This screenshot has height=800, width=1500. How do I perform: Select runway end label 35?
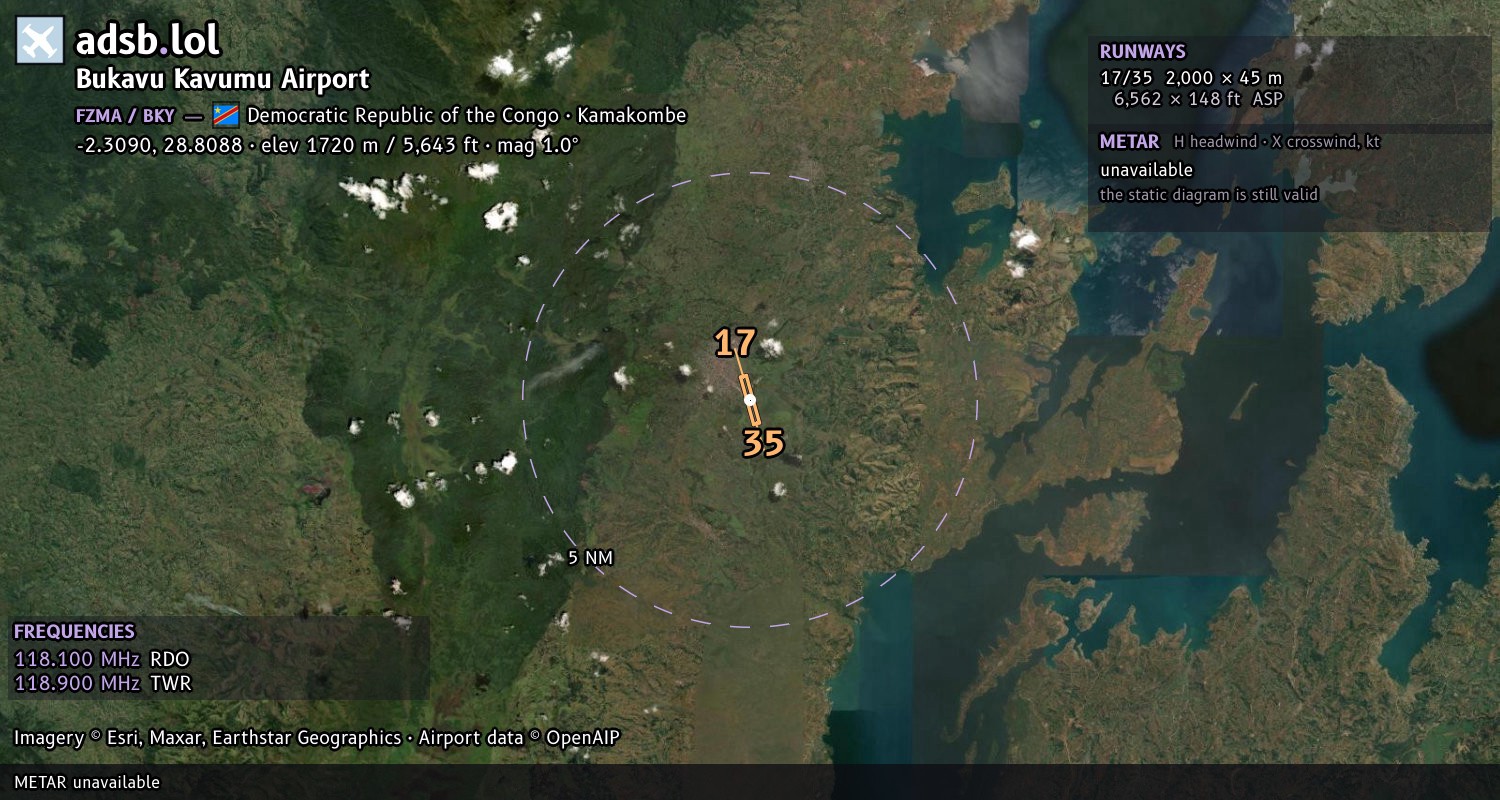coord(763,443)
